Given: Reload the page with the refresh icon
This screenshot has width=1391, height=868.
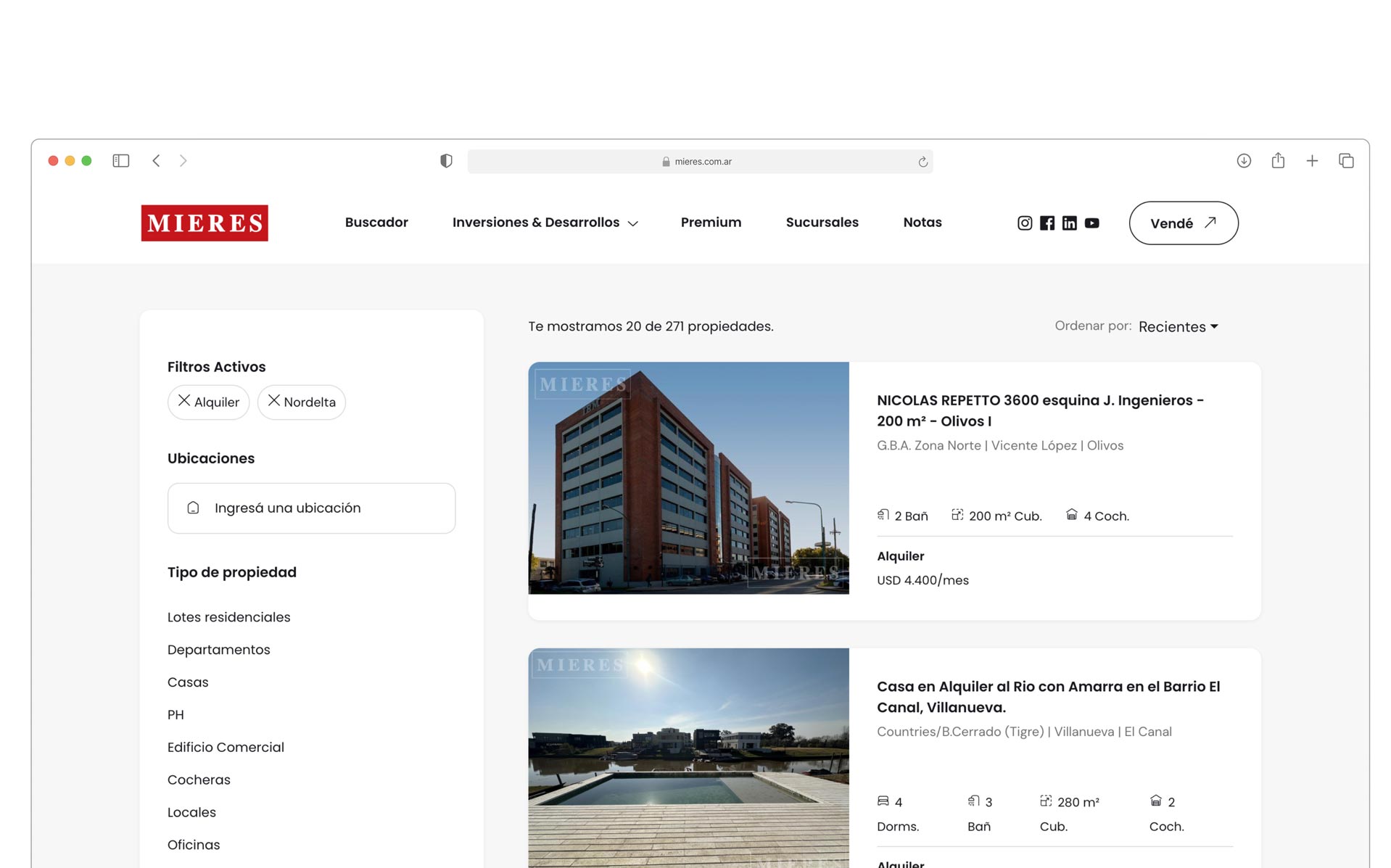Looking at the screenshot, I should coord(922,162).
